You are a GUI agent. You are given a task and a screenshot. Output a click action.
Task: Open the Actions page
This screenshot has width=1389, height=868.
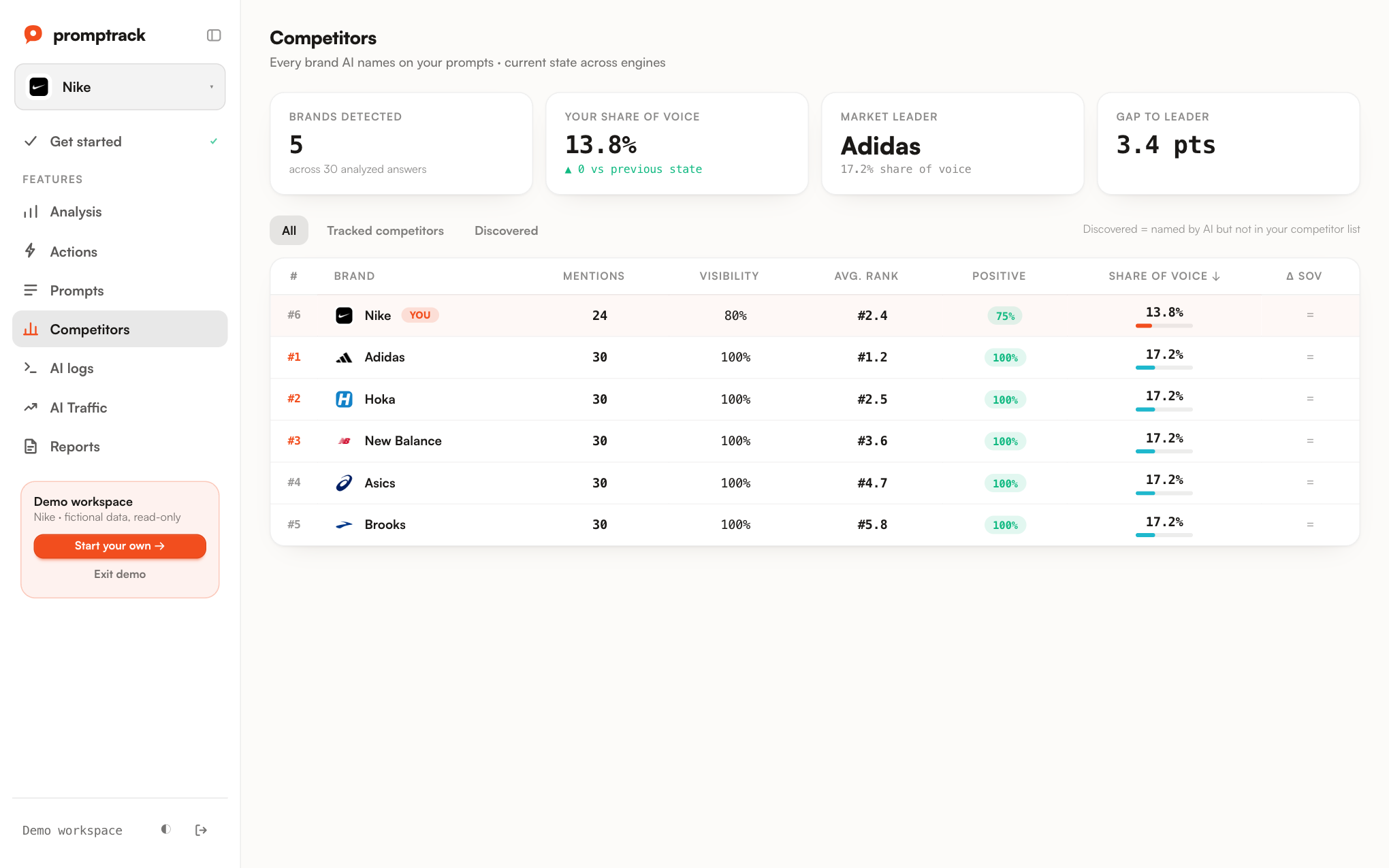[120, 252]
